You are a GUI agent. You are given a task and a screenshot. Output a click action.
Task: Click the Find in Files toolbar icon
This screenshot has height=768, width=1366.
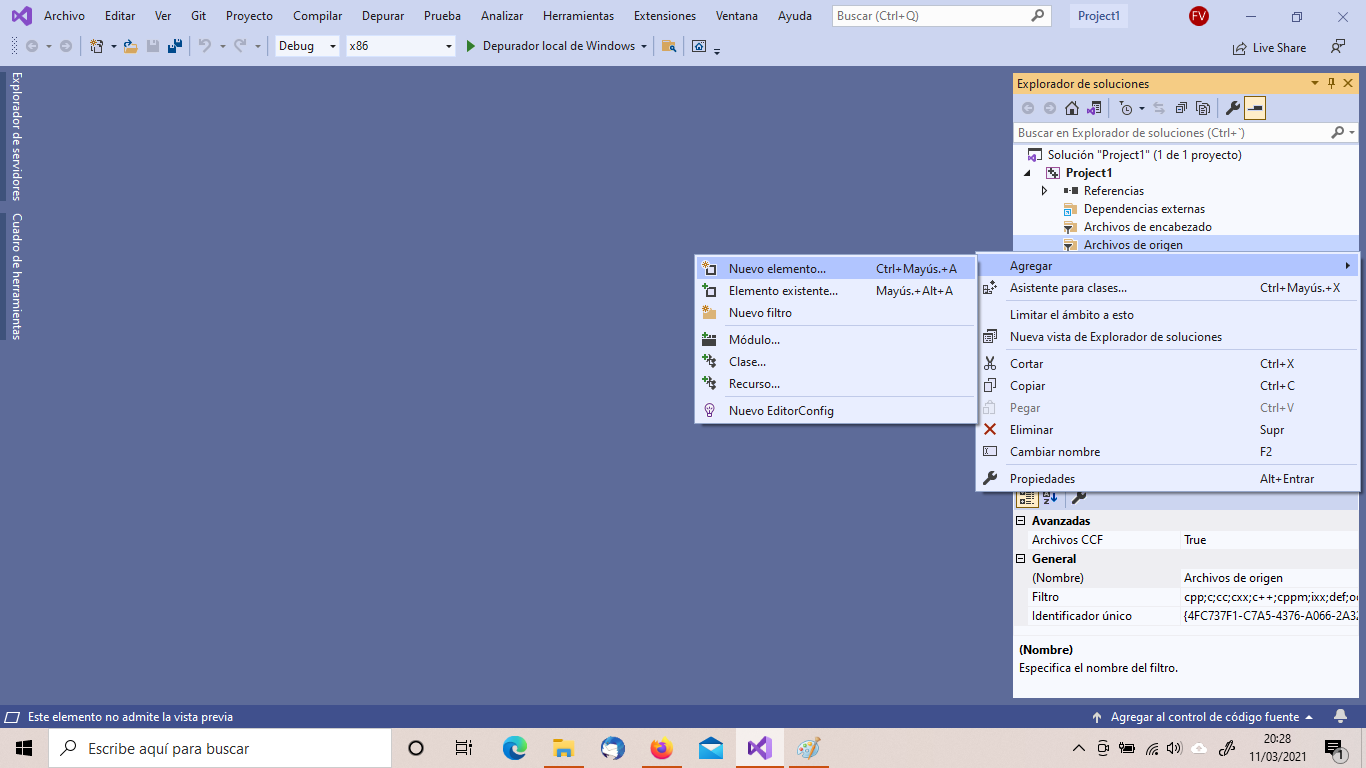[x=669, y=46]
